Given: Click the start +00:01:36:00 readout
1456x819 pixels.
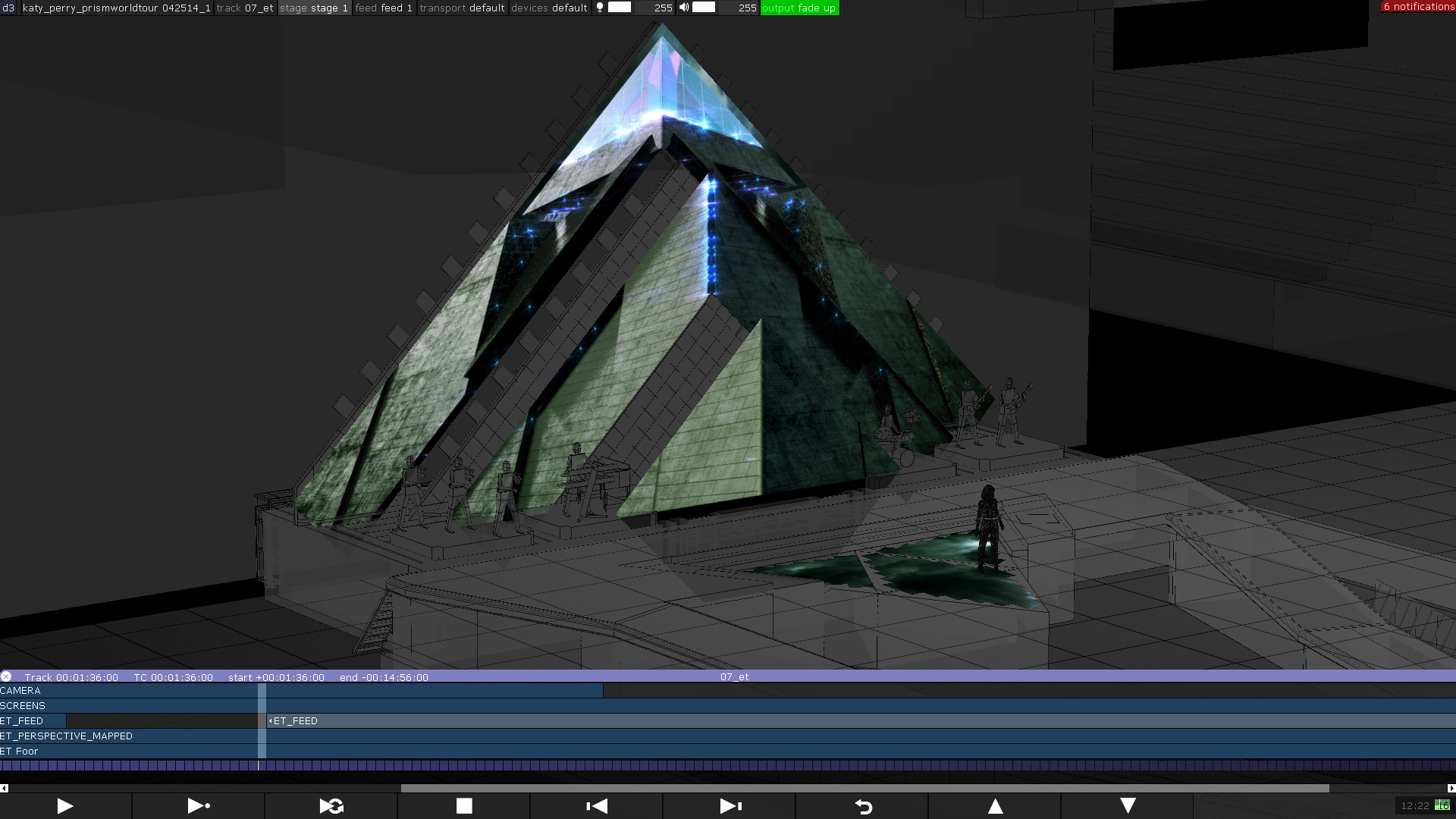Looking at the screenshot, I should (x=276, y=677).
